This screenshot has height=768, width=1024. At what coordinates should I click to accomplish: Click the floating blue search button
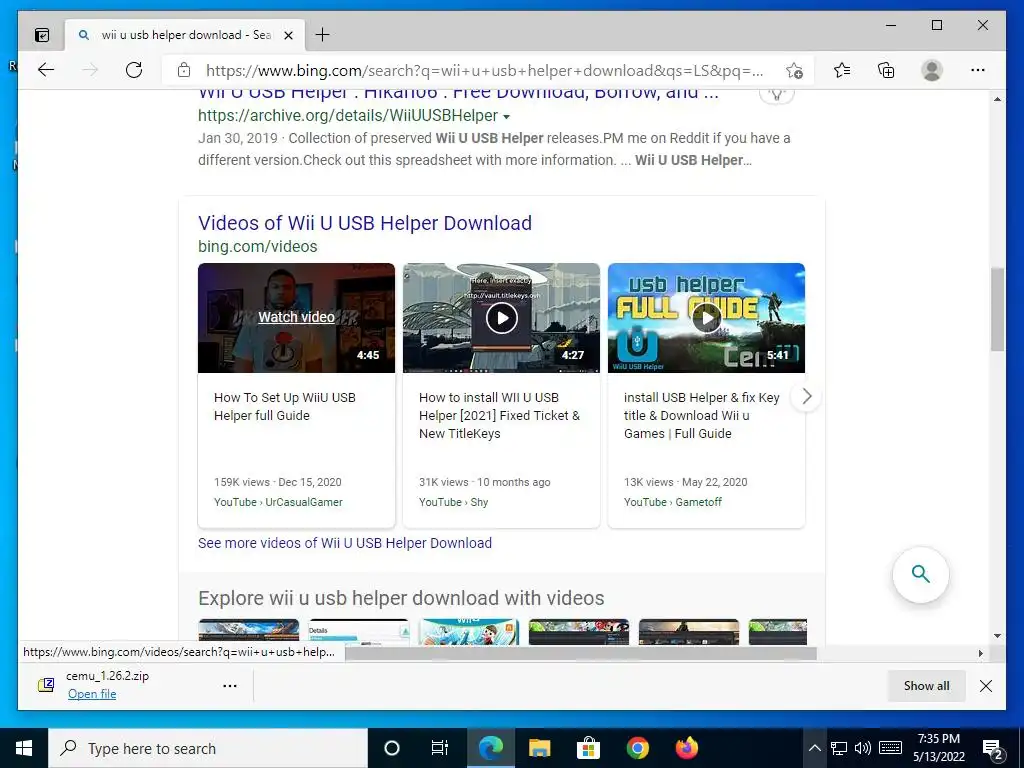(921, 575)
